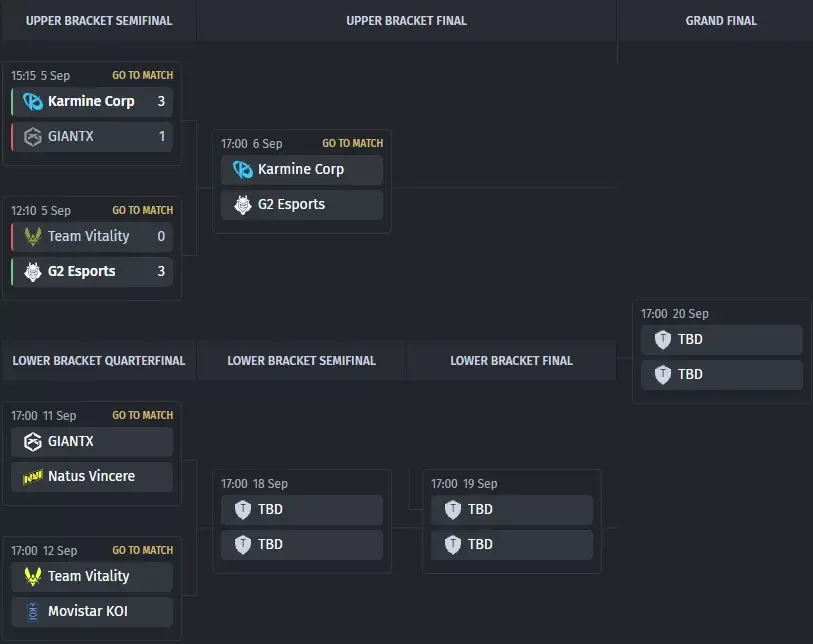This screenshot has width=813, height=644.
Task: Click the GIANTX logo in the lower bracket quarterfinal
Action: coord(33,442)
